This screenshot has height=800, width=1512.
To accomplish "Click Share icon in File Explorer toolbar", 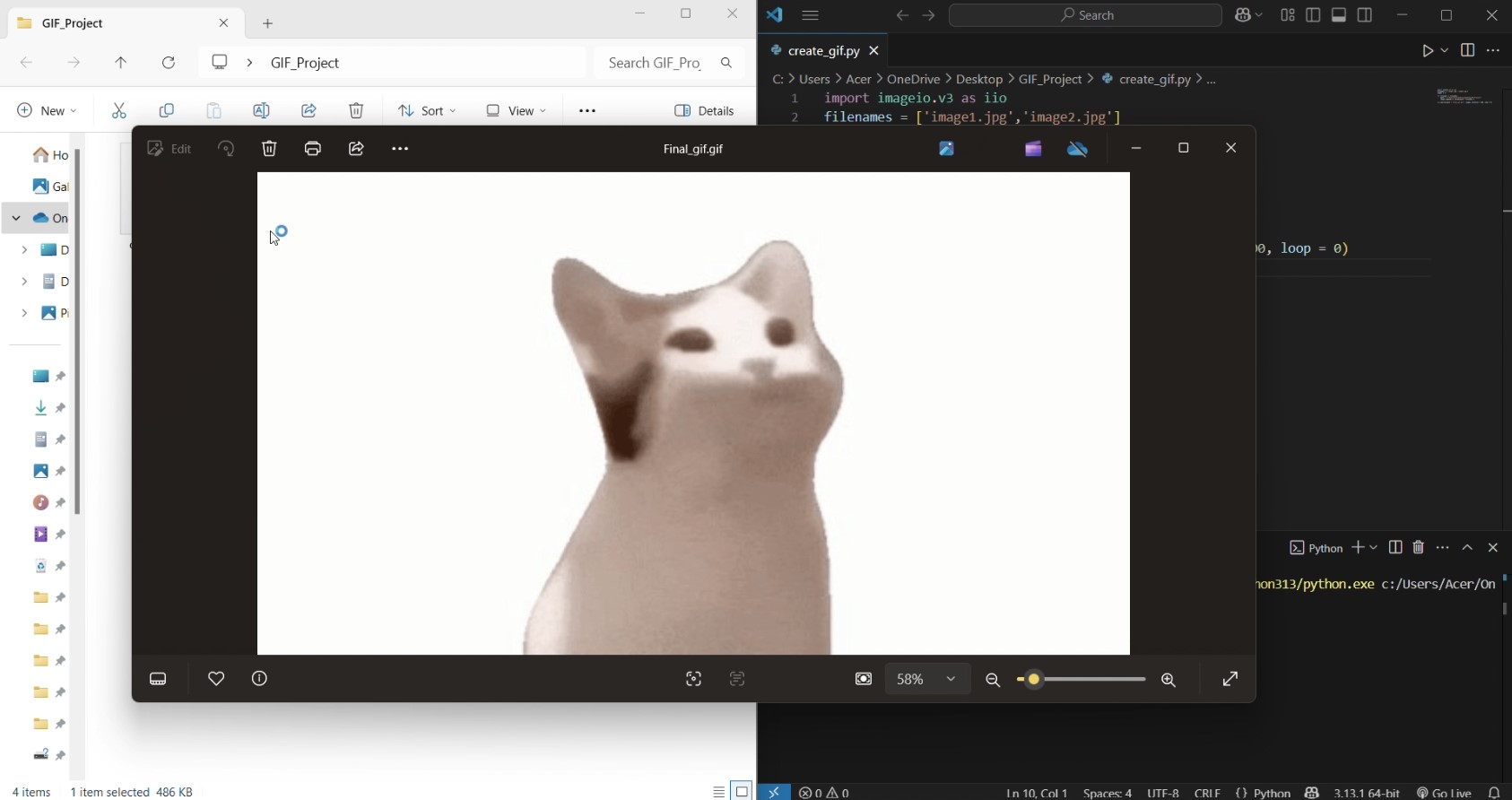I will 308,110.
